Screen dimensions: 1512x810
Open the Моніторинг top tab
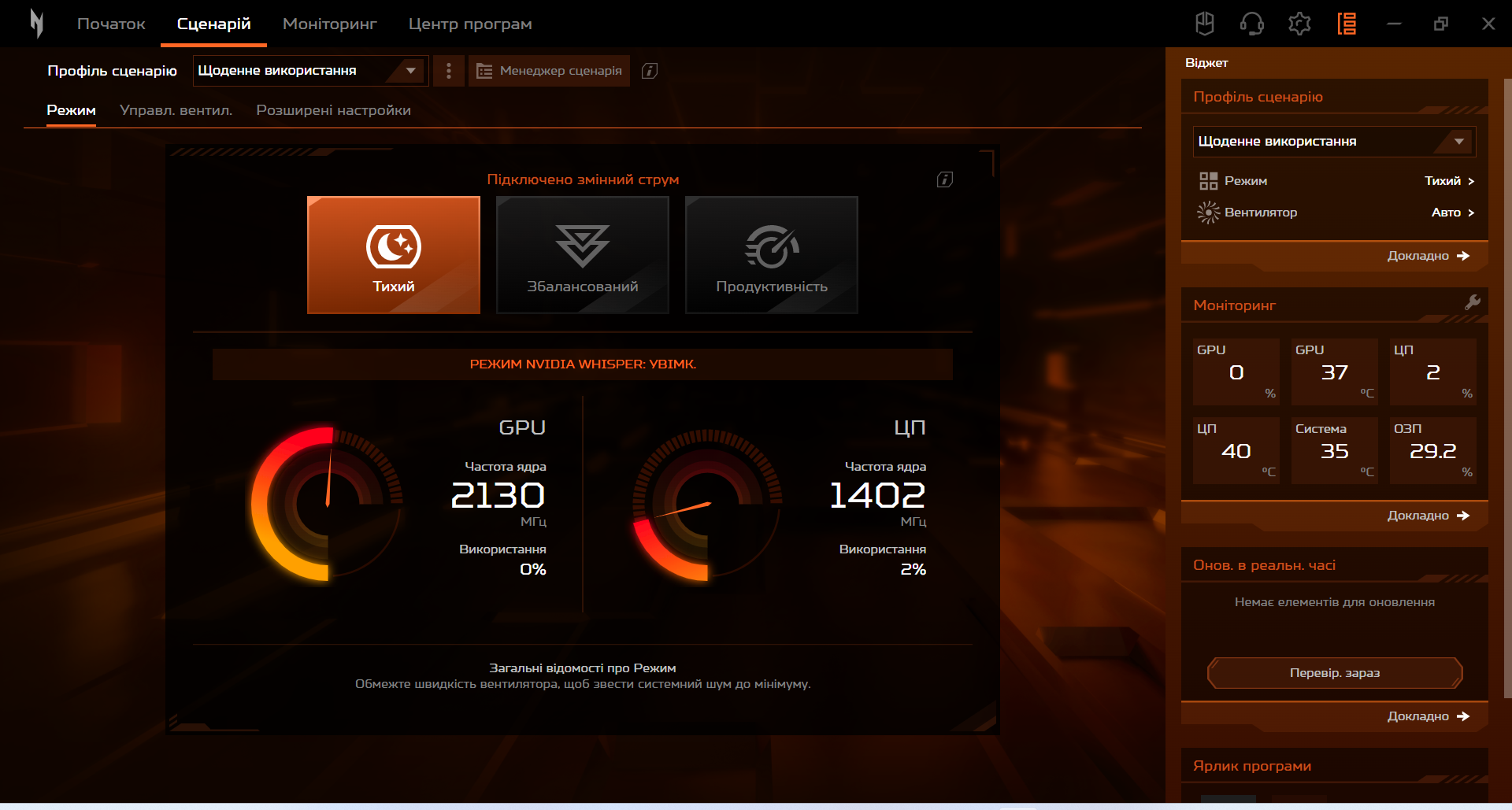pyautogui.click(x=330, y=24)
